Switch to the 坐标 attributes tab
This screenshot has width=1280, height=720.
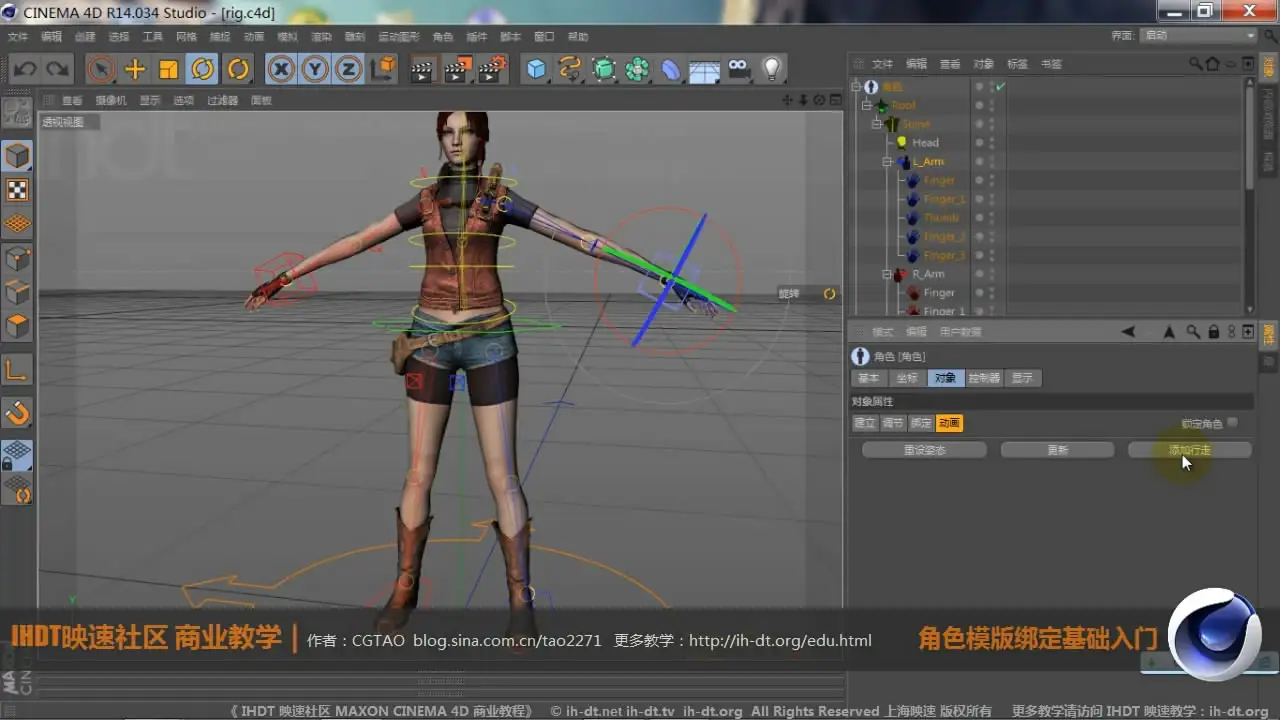907,378
